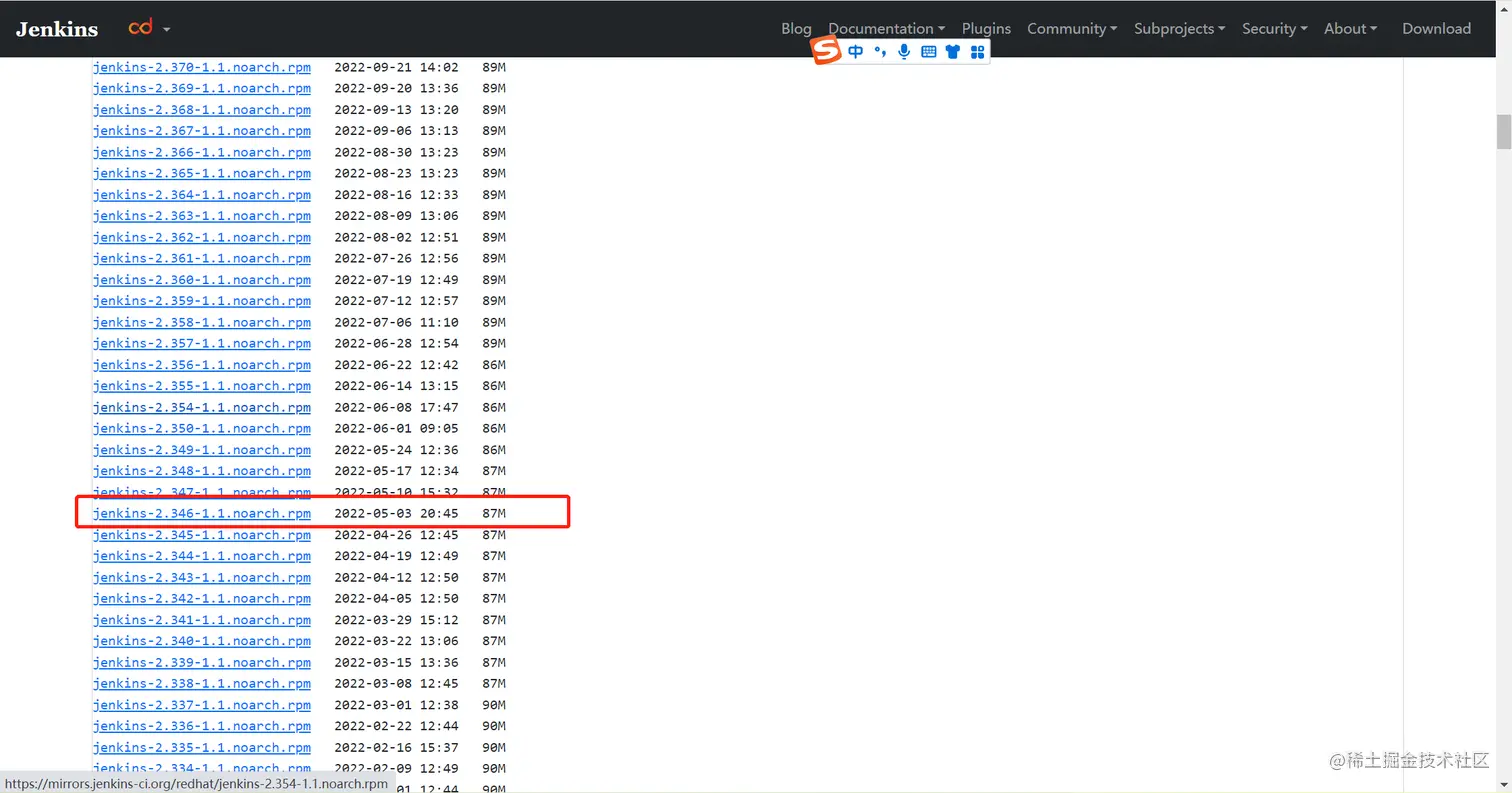Click jenkins-2.366-1.1.noarch.rpm
The height and width of the screenshot is (793, 1512).
pos(202,152)
